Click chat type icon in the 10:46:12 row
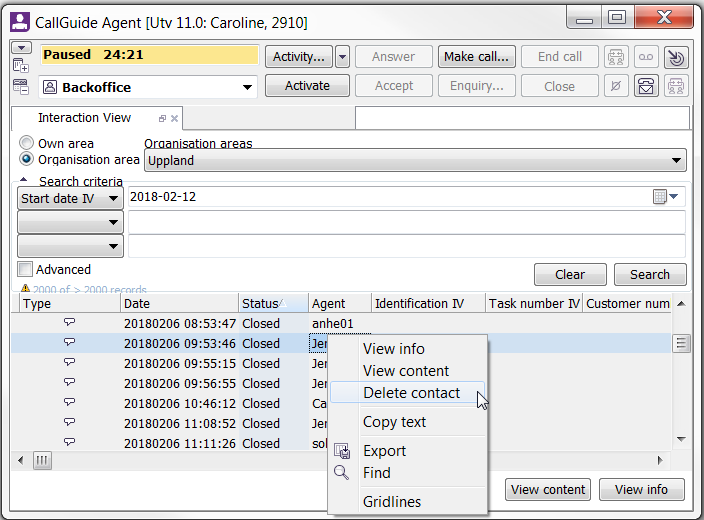704x520 pixels. coord(70,402)
